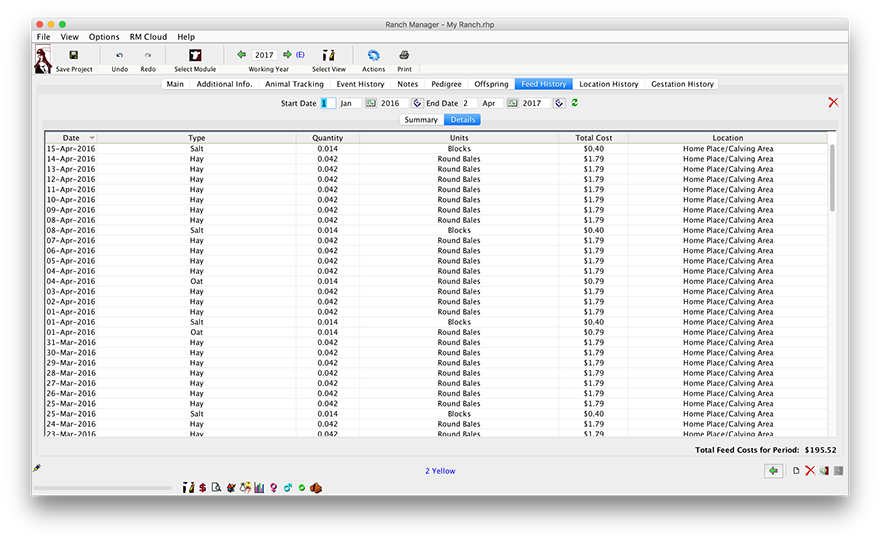The width and height of the screenshot is (880, 541).
Task: Open the Select View tool
Action: click(x=328, y=55)
